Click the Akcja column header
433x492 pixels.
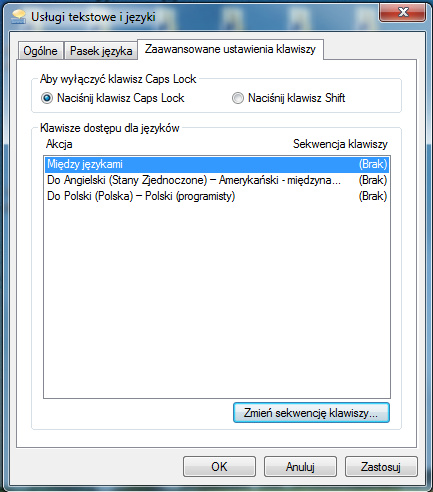point(59,144)
